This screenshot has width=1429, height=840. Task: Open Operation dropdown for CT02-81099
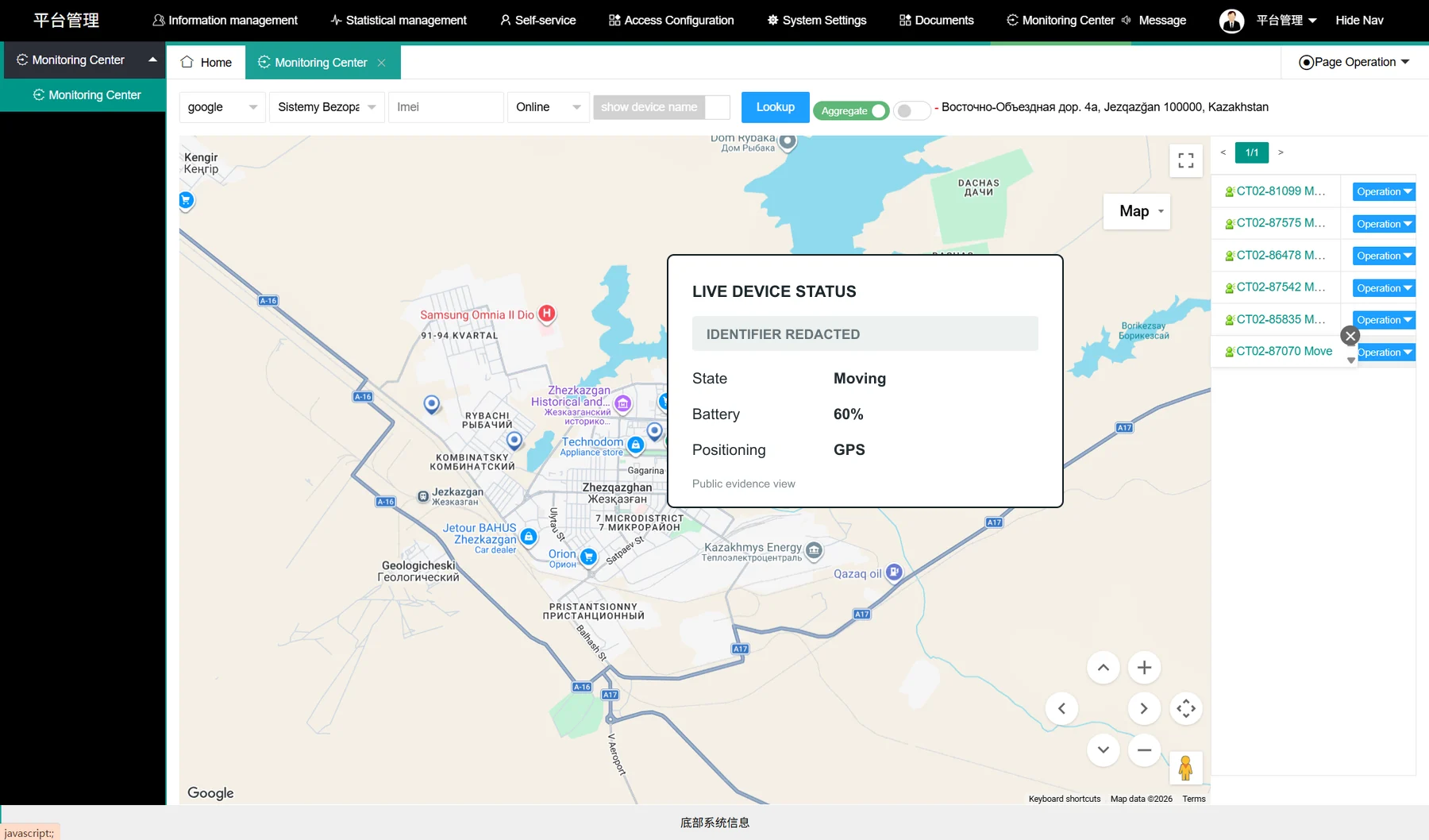(x=1384, y=192)
